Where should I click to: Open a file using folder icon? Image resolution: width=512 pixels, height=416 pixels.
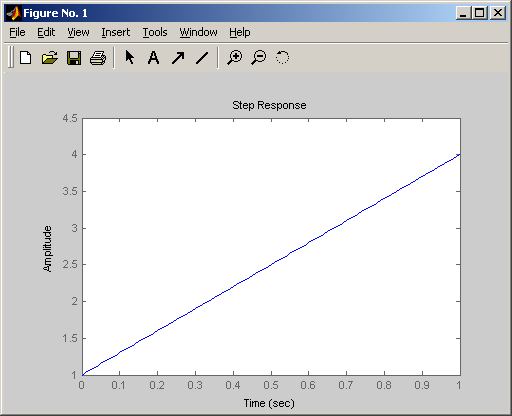[x=50, y=58]
